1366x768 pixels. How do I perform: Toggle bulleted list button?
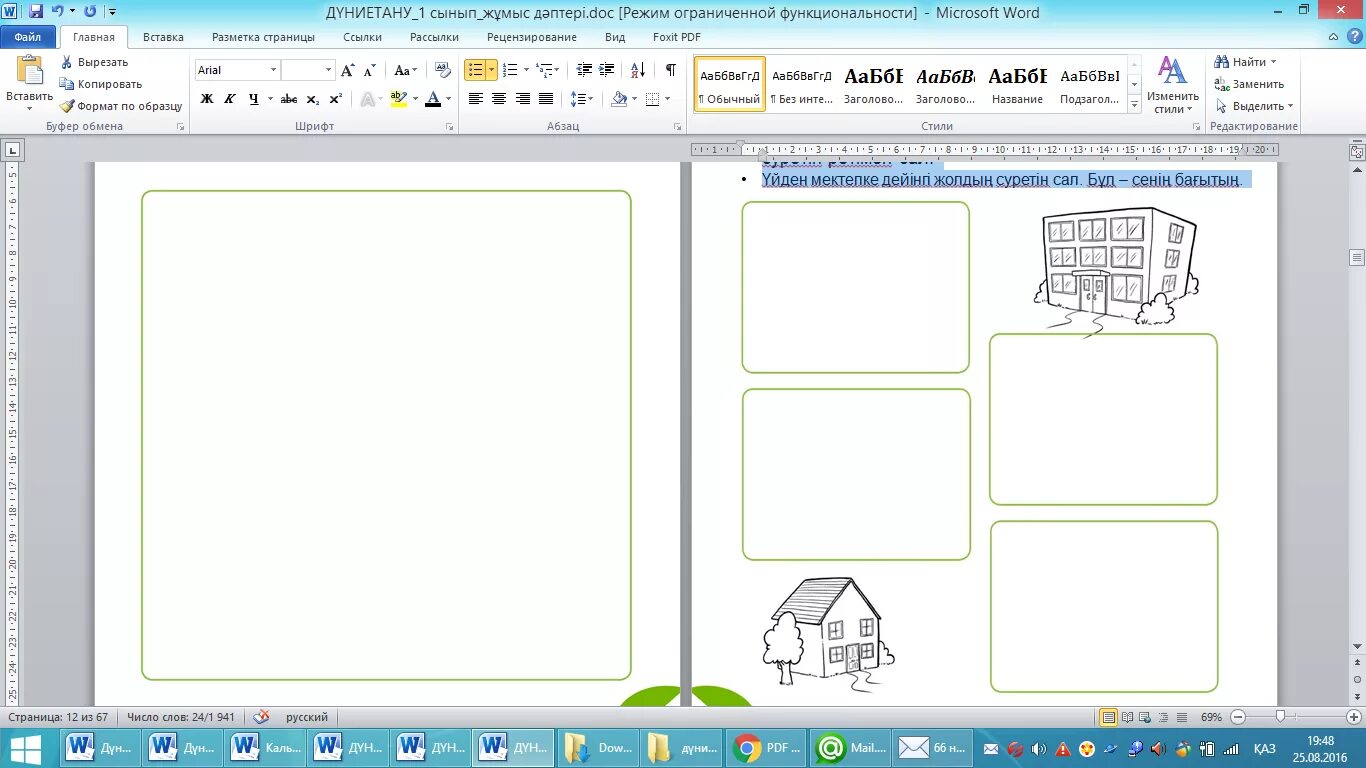pos(475,70)
